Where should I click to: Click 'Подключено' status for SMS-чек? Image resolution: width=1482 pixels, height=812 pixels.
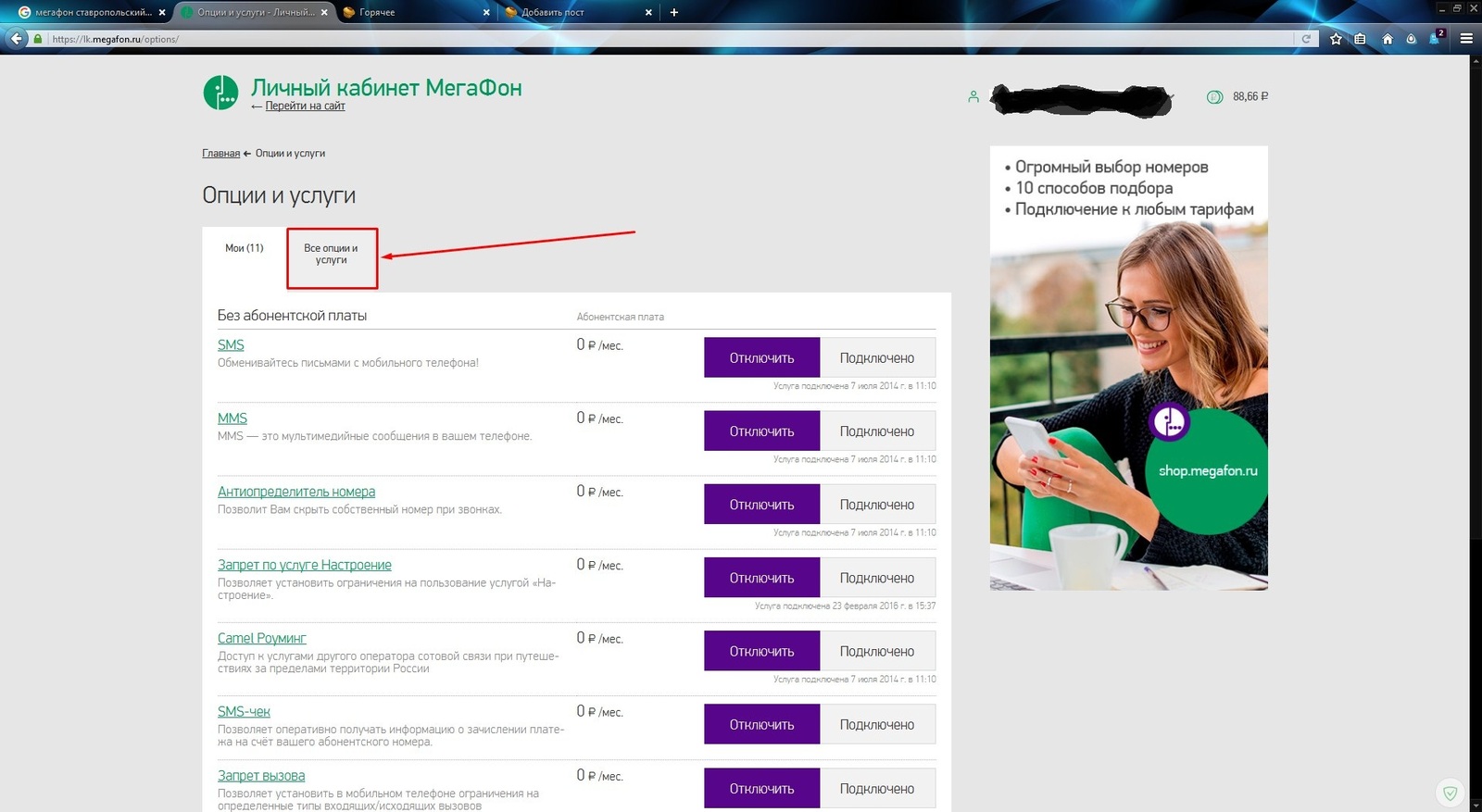pos(877,724)
